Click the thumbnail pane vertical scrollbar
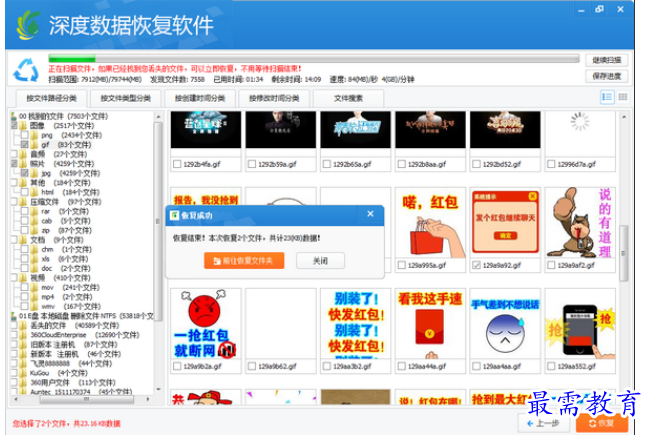The image size is (649, 435). (624, 252)
